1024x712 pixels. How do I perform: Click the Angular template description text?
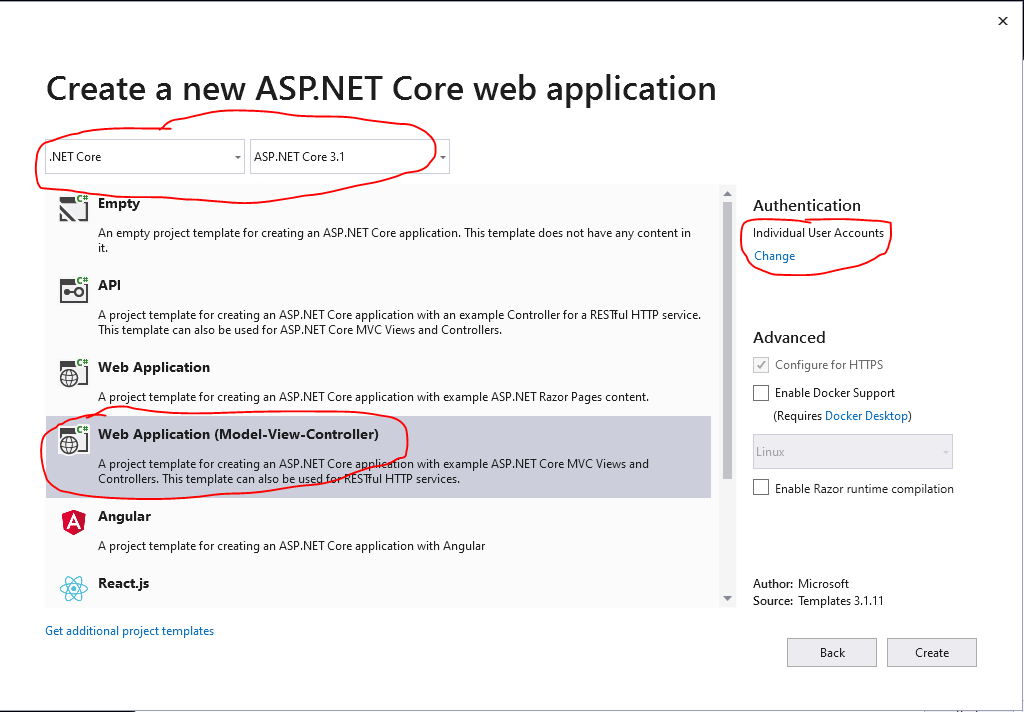pos(291,545)
